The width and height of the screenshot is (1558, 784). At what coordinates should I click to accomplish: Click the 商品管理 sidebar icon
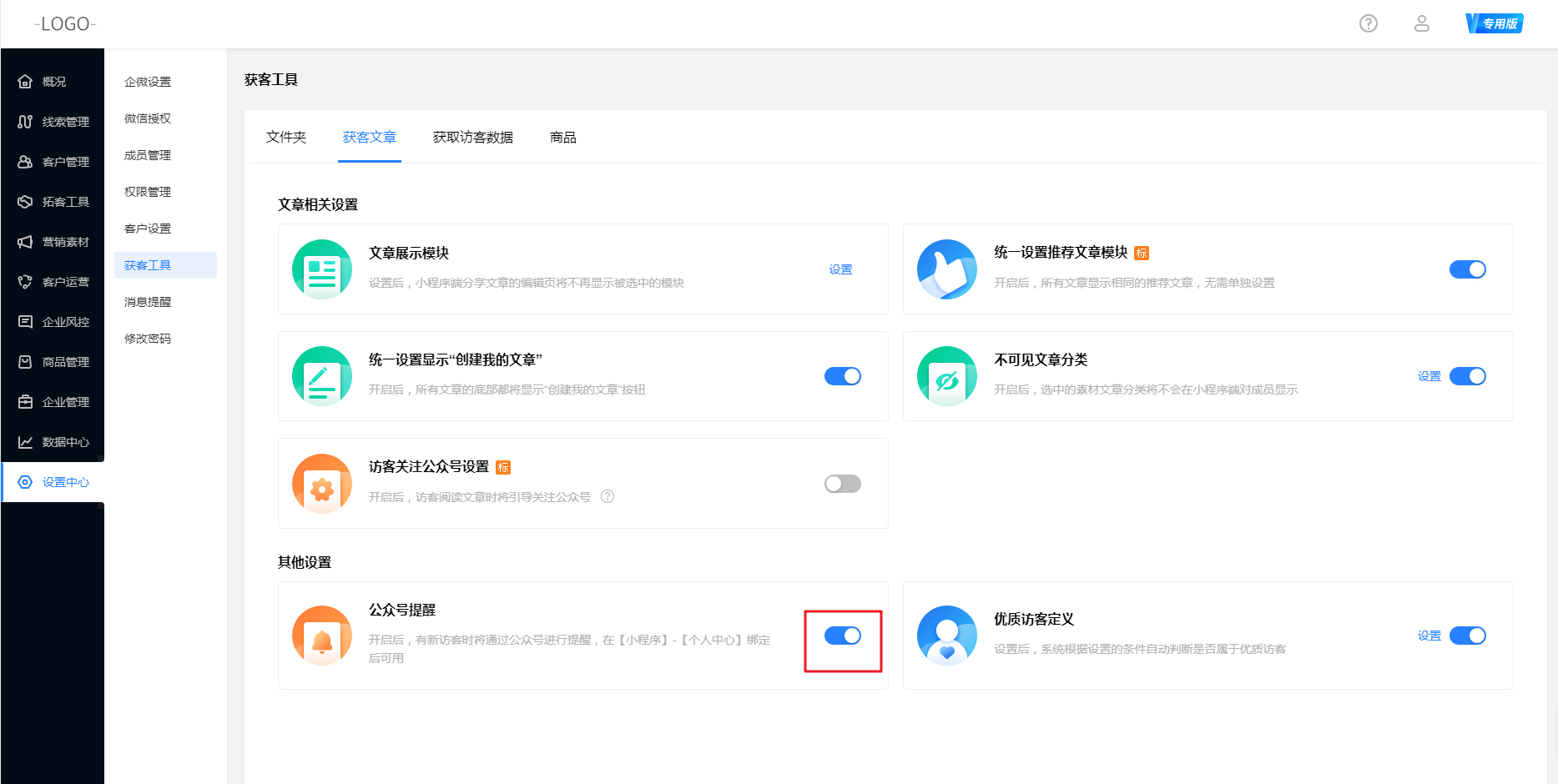click(x=25, y=362)
